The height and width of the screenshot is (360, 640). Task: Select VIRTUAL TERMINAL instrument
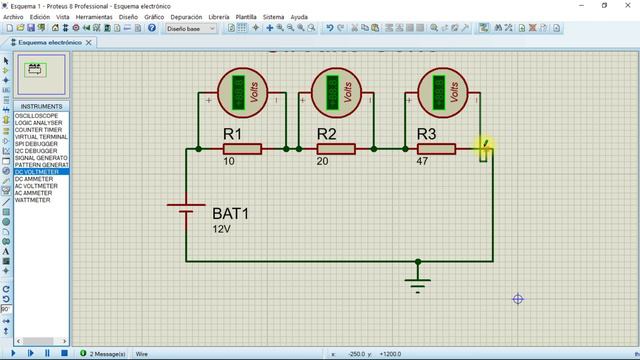(41, 137)
